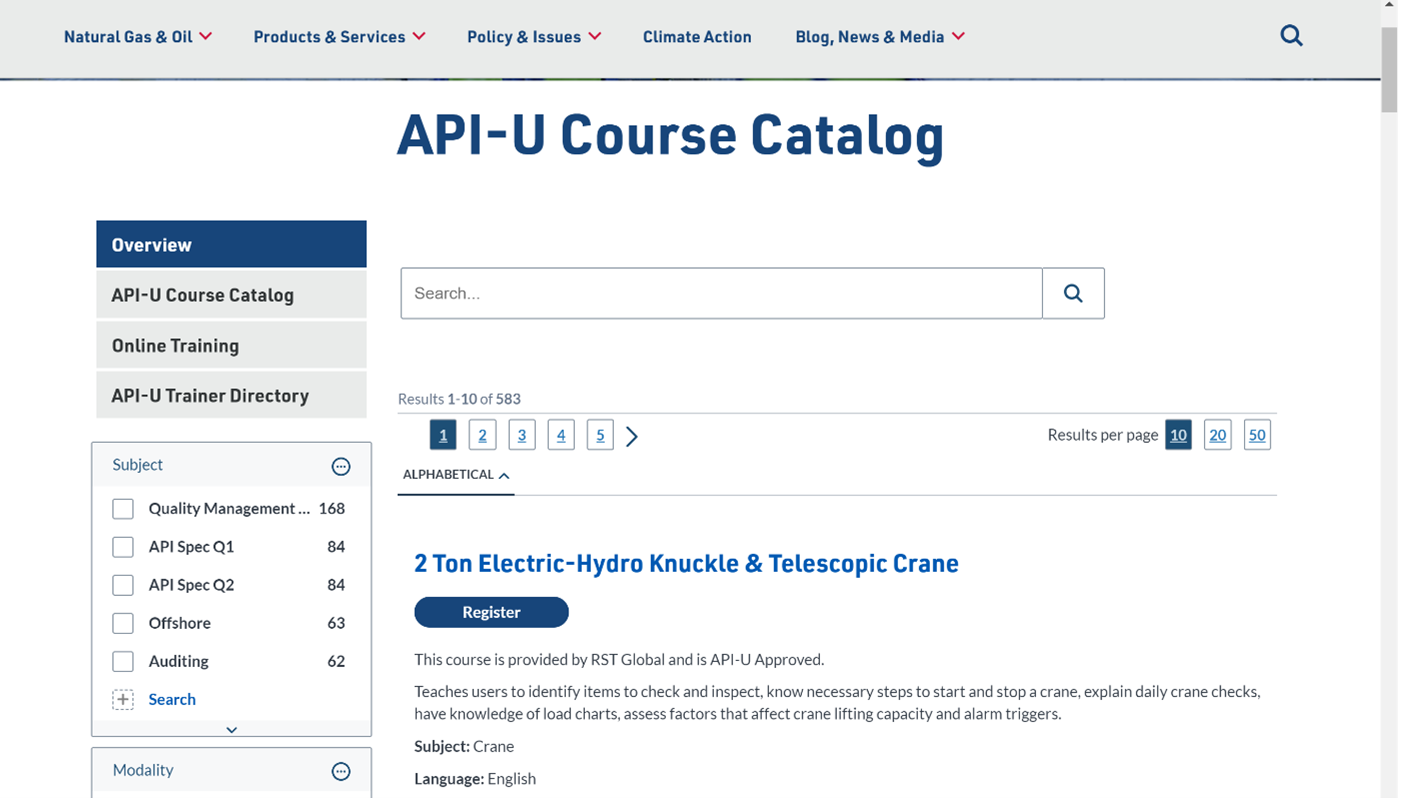
Task: Select Climate Action in the navigation
Action: [697, 36]
